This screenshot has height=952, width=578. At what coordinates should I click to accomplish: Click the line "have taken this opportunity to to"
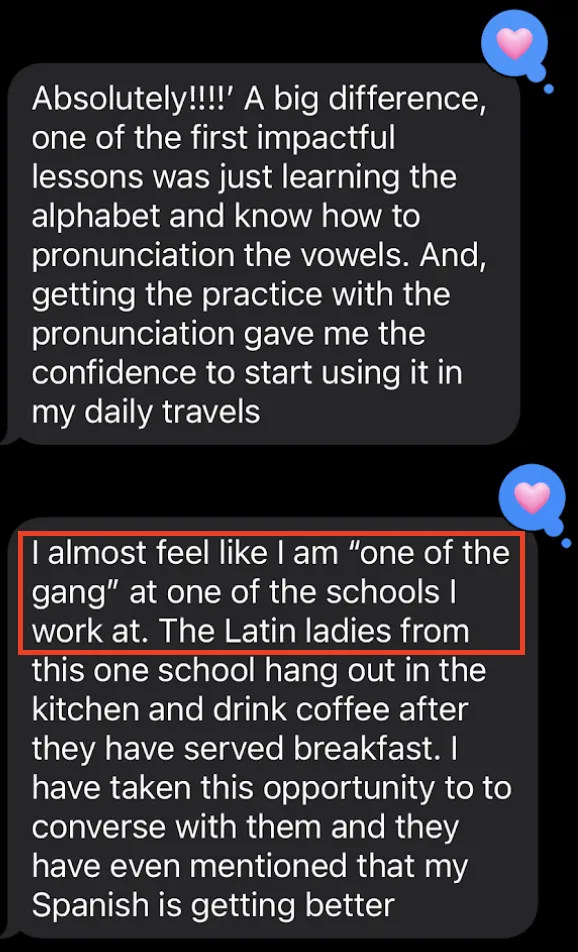click(x=271, y=788)
